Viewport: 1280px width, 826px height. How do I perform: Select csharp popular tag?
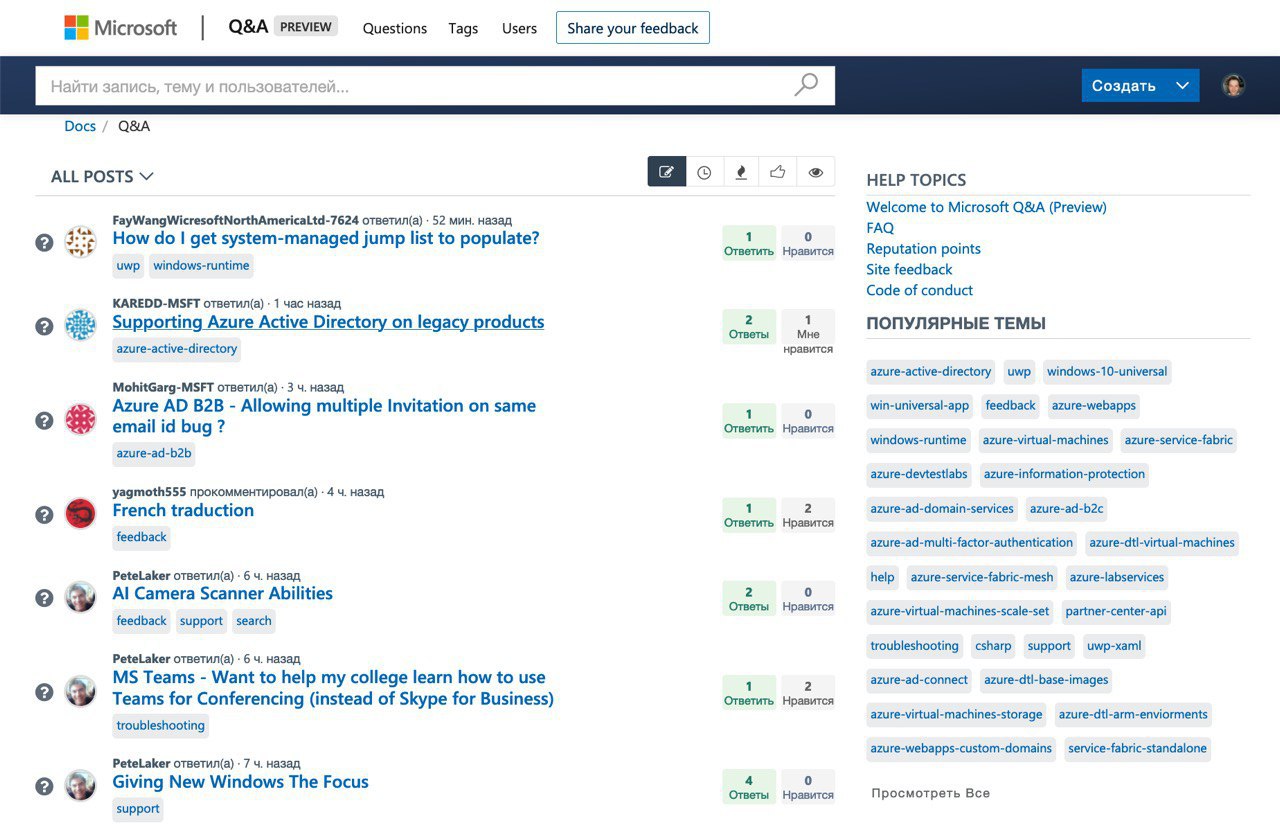click(993, 646)
